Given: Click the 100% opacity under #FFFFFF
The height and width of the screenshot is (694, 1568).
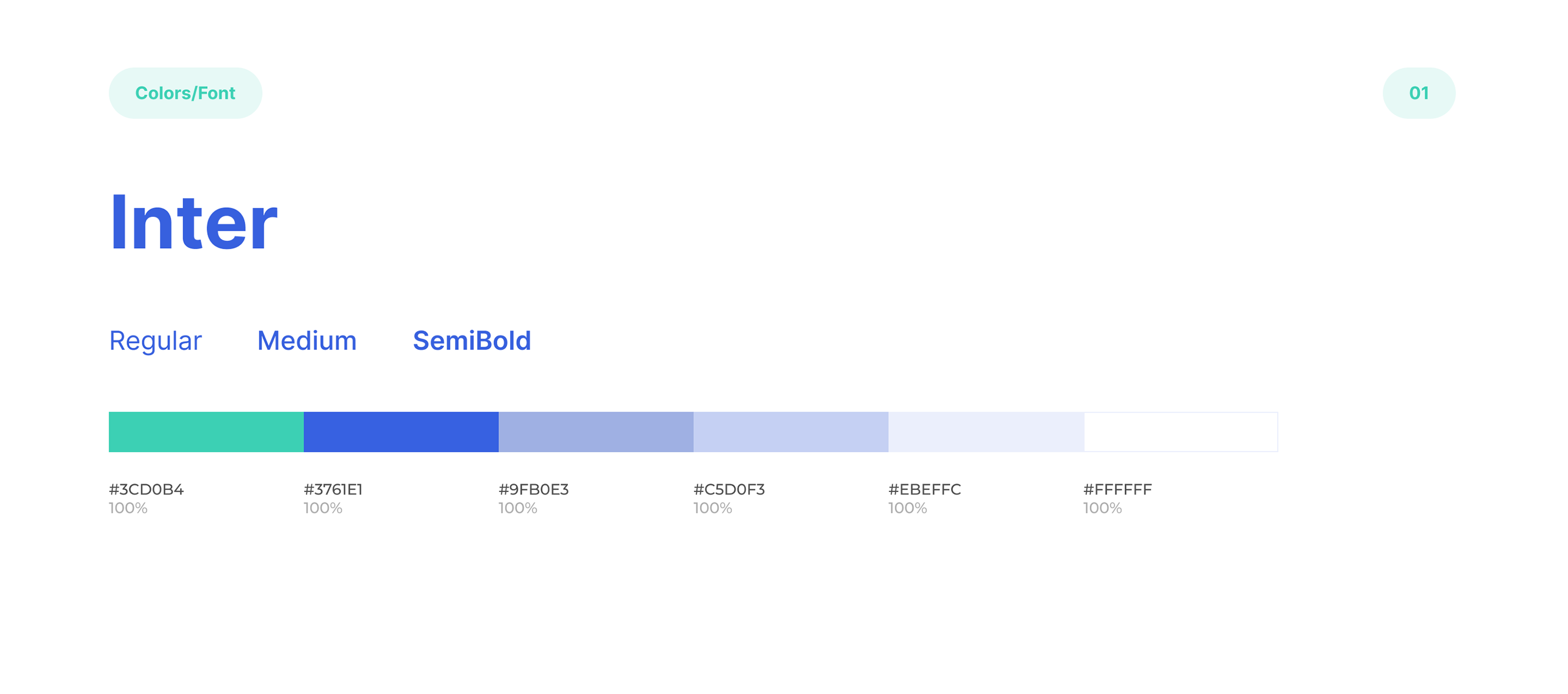Looking at the screenshot, I should tap(1102, 509).
